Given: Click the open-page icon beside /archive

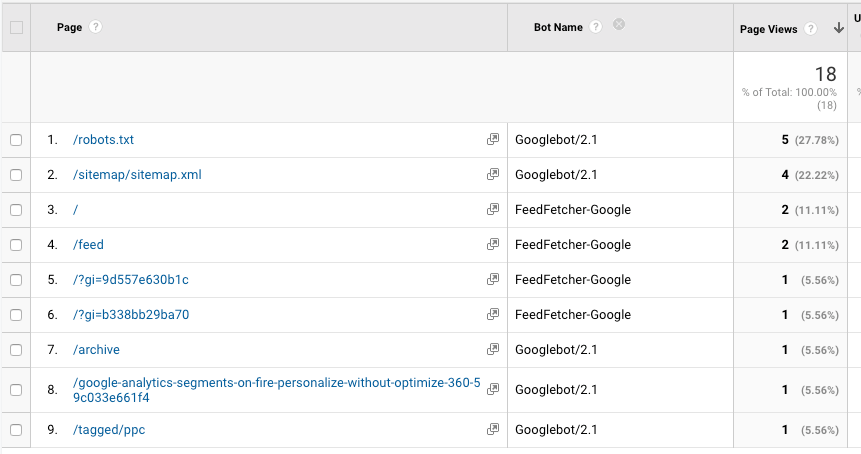Looking at the screenshot, I should point(493,350).
